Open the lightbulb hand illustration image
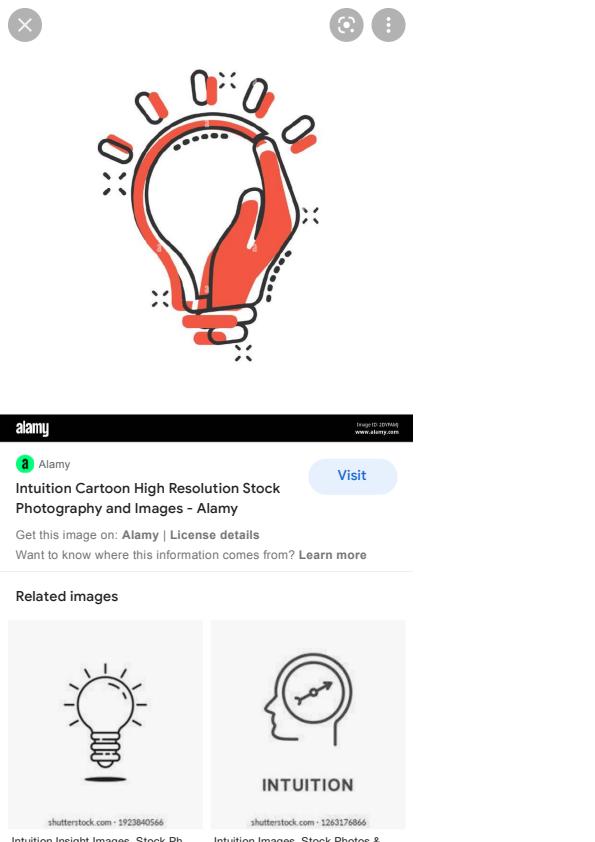595x842 pixels. pyautogui.click(x=207, y=215)
